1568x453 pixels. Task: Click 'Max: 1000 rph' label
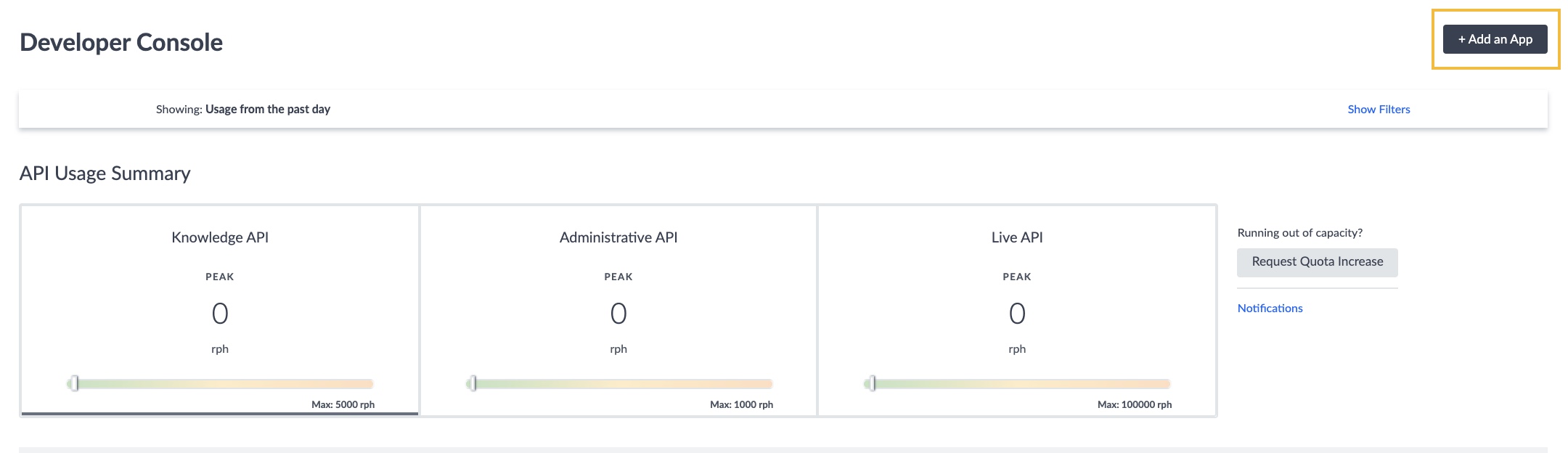(741, 404)
